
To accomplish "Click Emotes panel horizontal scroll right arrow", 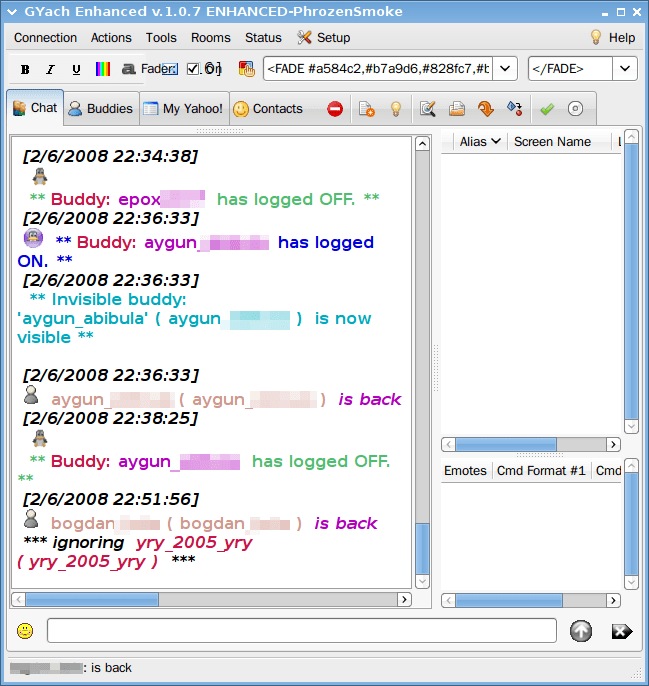I will coord(614,601).
